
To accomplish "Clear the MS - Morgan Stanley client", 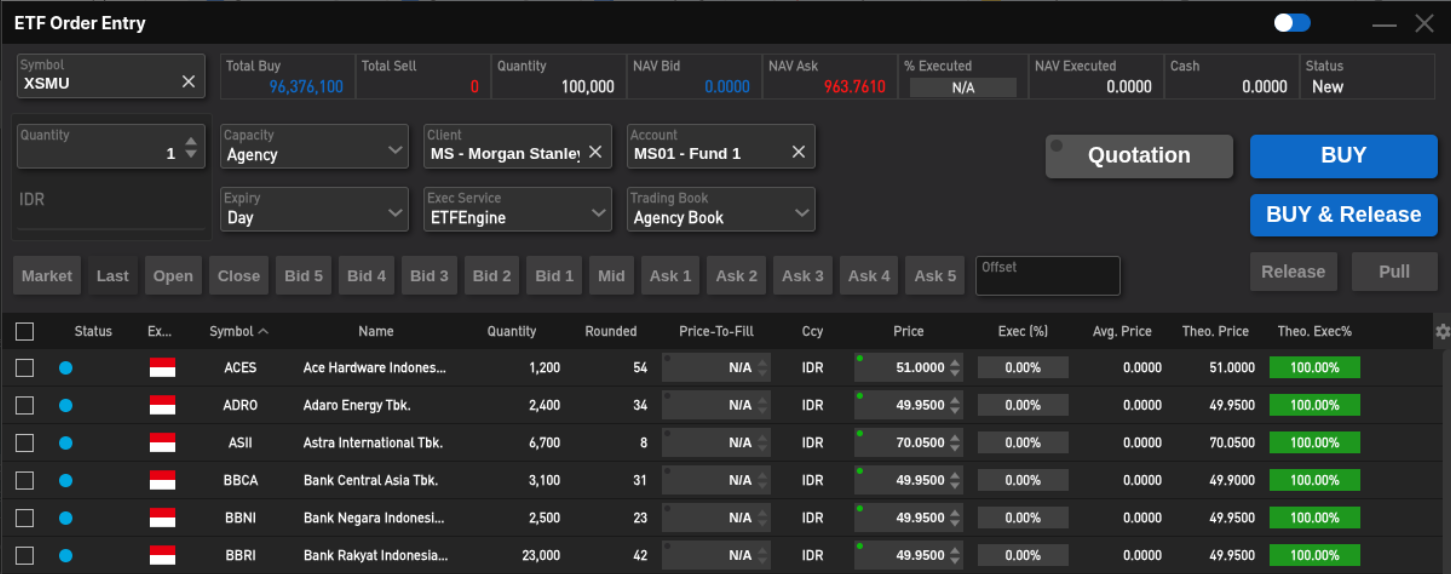I will click(x=595, y=152).
